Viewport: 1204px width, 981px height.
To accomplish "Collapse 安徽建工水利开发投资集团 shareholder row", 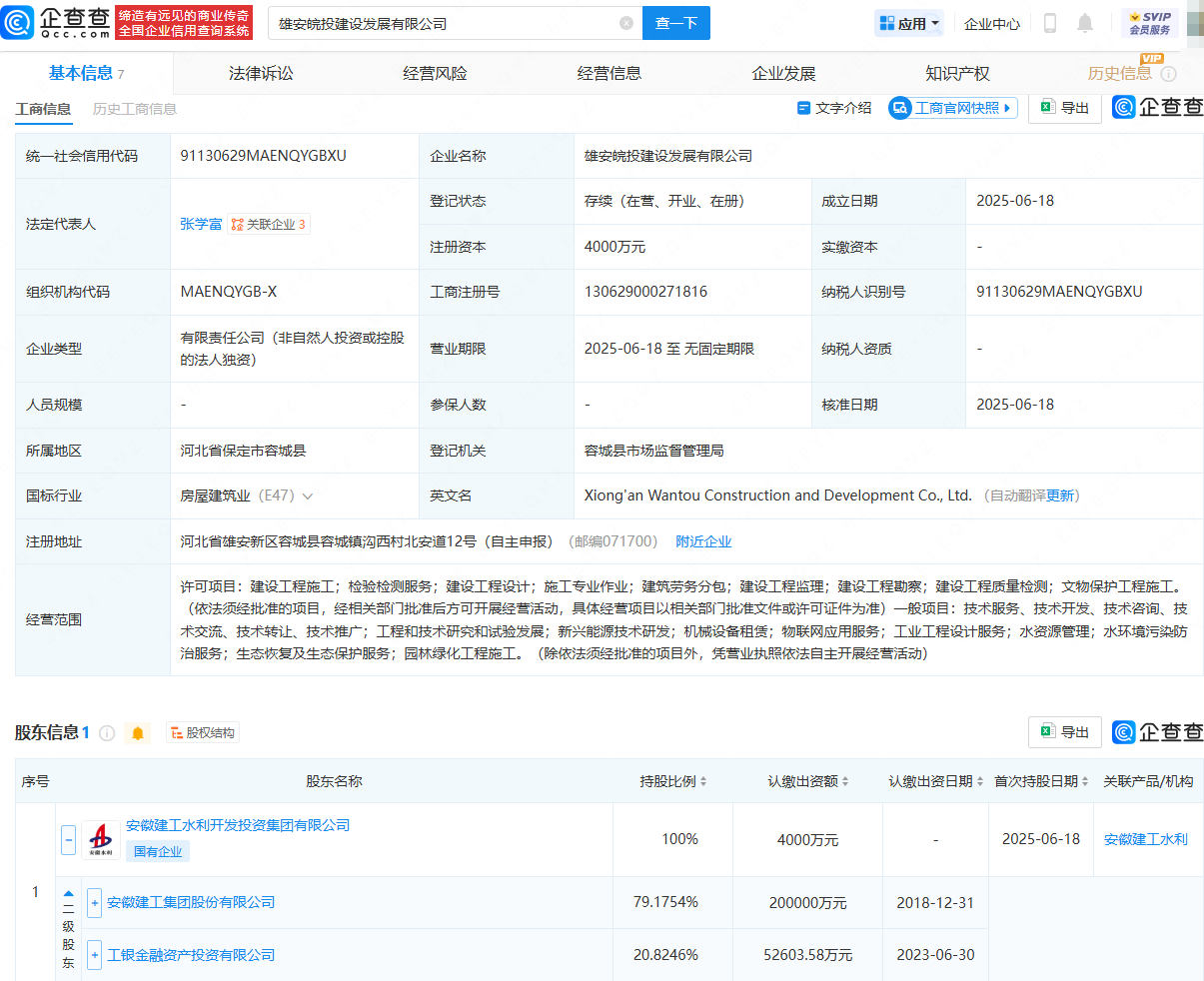I will (x=68, y=839).
